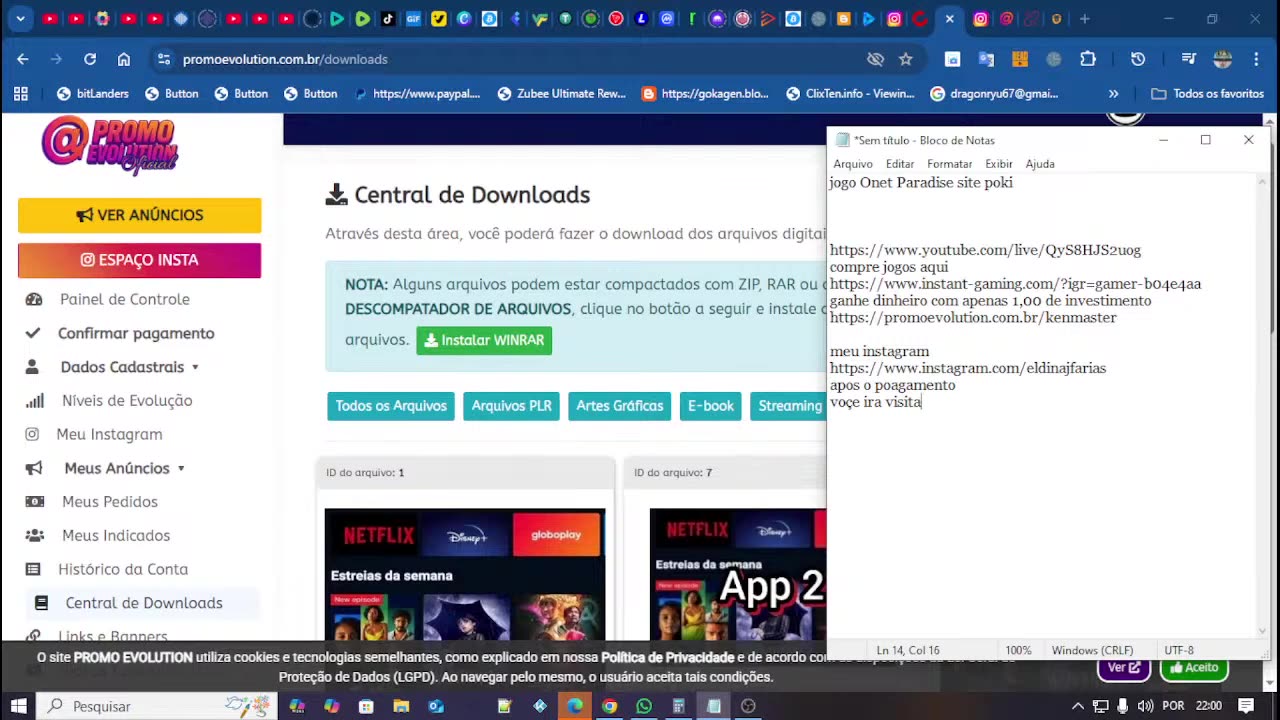Open the tab search dropdown arrow
This screenshot has width=1280, height=720.
22,19
